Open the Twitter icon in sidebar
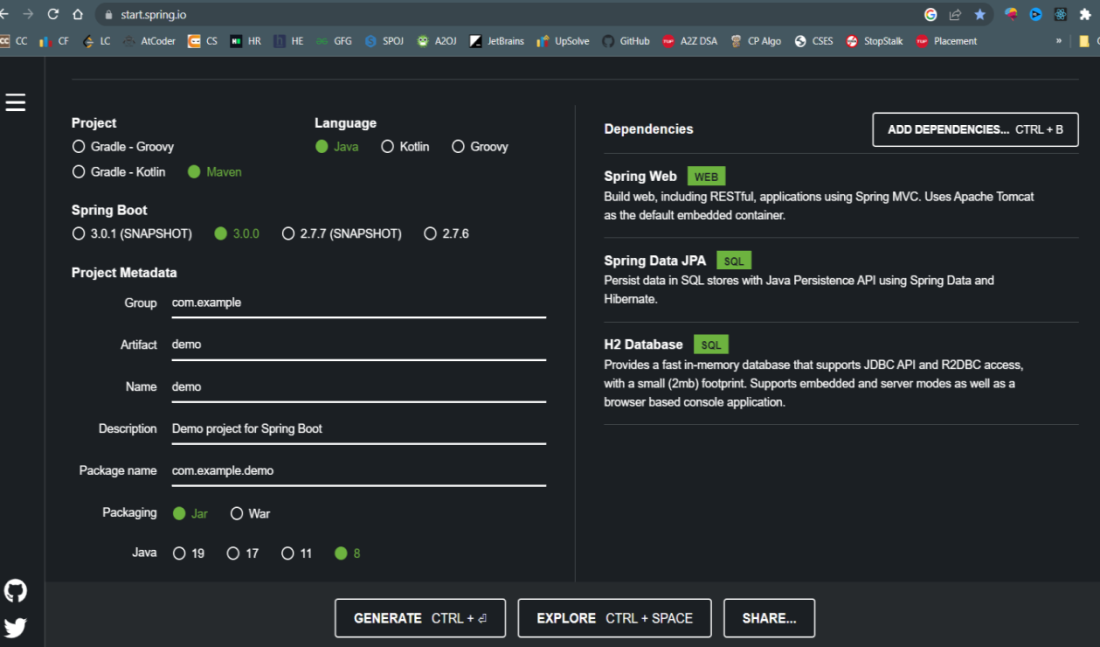The width and height of the screenshot is (1100, 647). coord(15,627)
